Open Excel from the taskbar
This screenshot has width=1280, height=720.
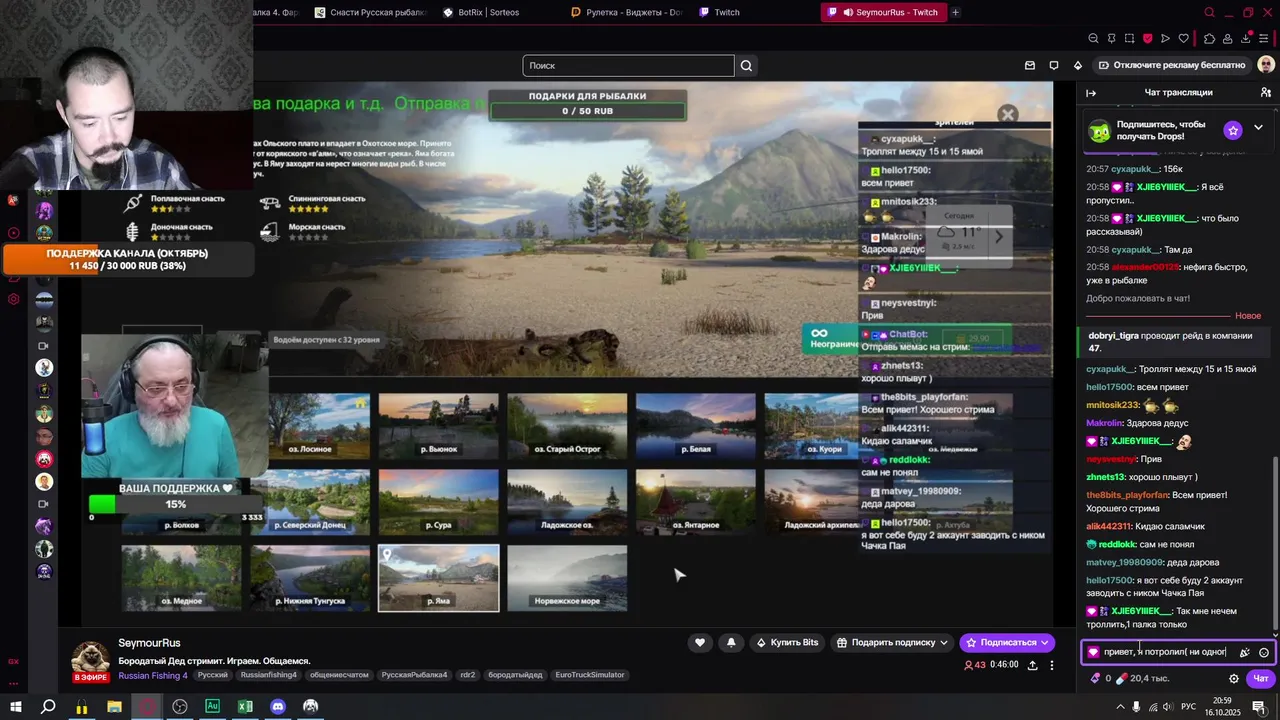coord(245,706)
